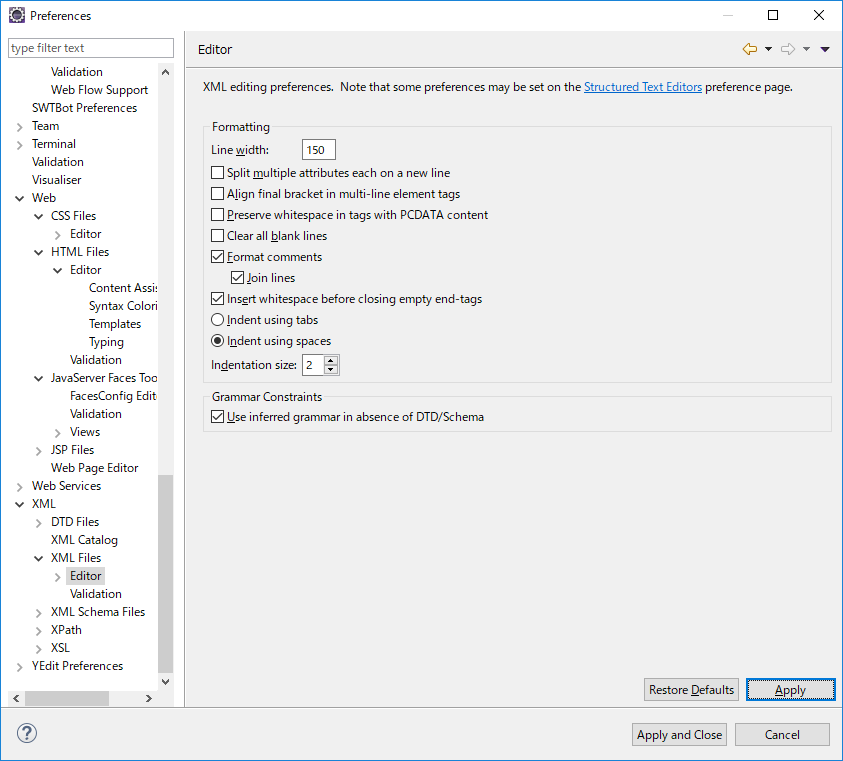Select Indent using spaces
The height and width of the screenshot is (761, 843).
217,341
